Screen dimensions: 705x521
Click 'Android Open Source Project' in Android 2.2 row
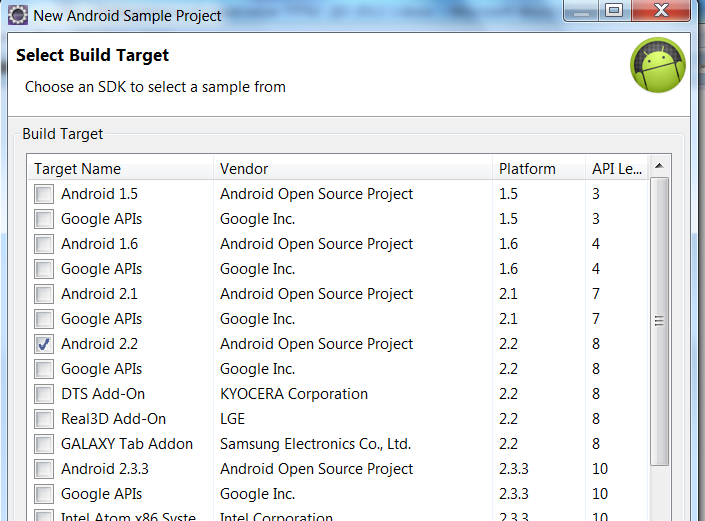(x=316, y=344)
